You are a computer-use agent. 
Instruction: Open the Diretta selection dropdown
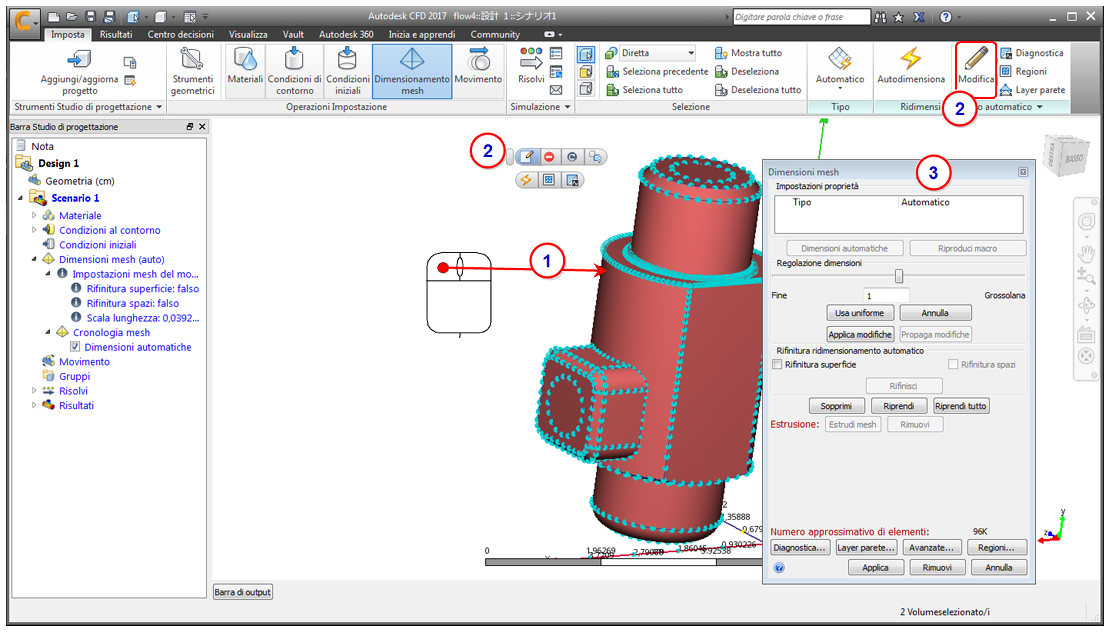pos(690,53)
